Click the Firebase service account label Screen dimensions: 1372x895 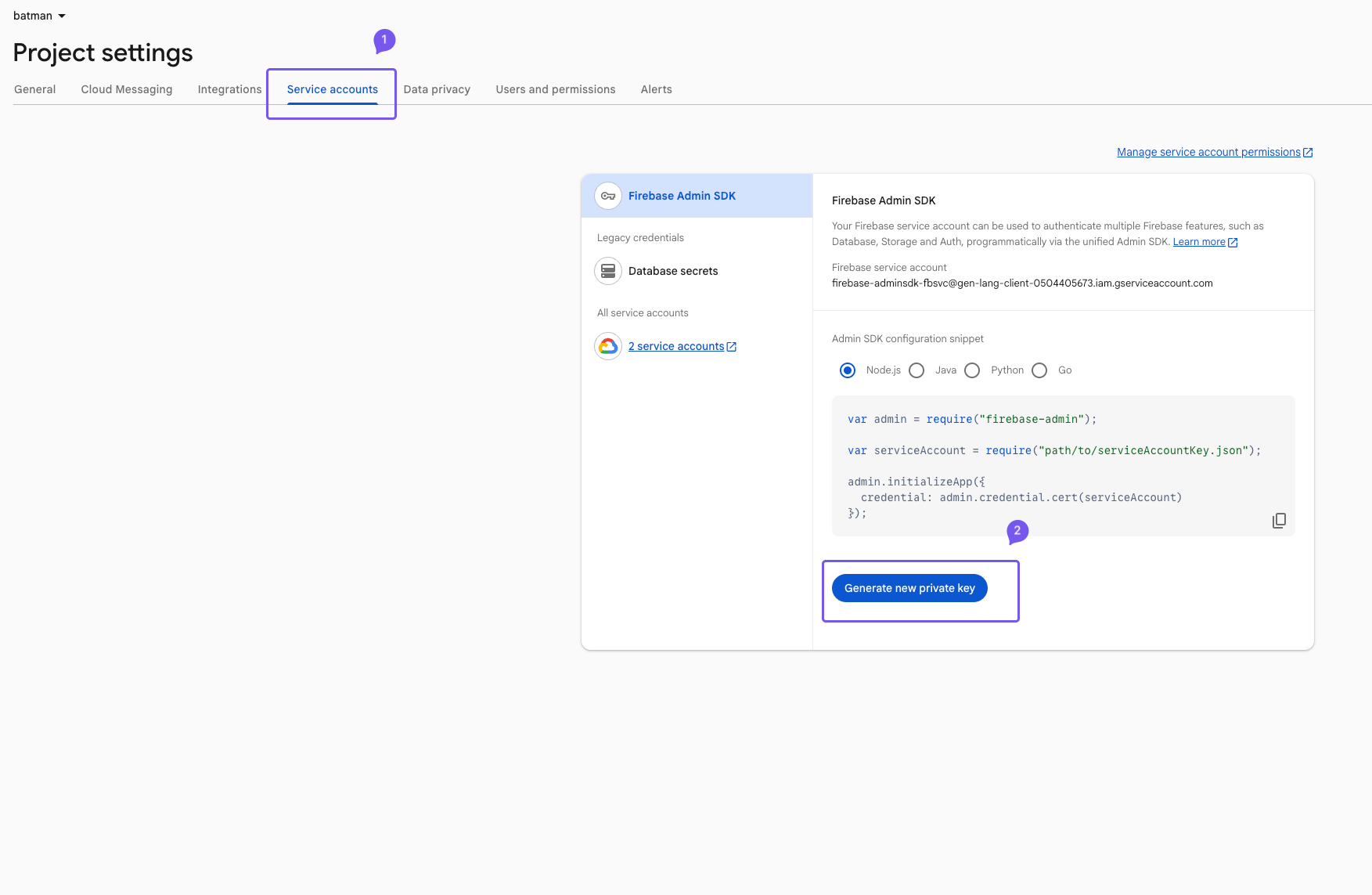(889, 268)
